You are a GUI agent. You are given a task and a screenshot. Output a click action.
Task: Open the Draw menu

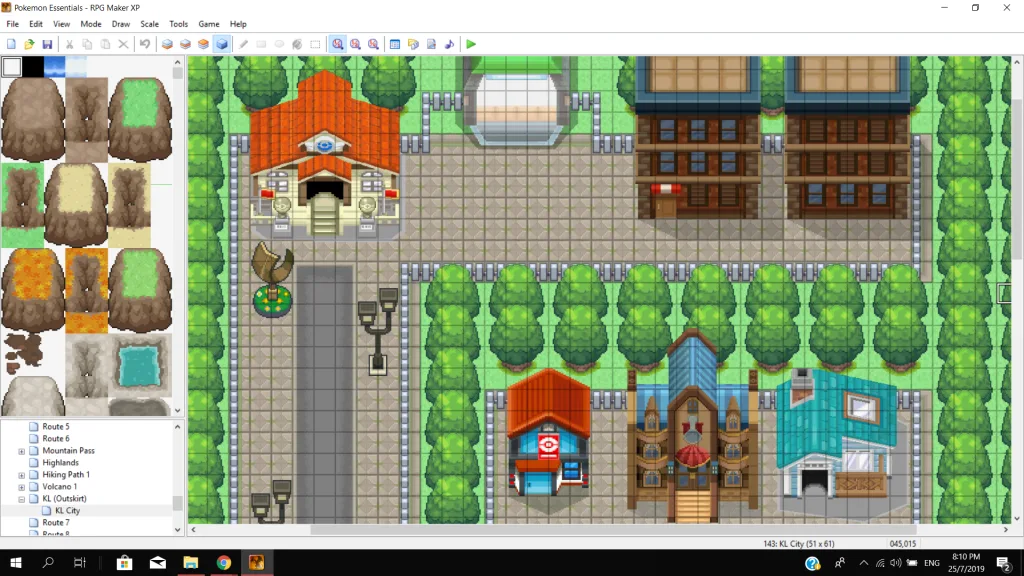pos(120,24)
